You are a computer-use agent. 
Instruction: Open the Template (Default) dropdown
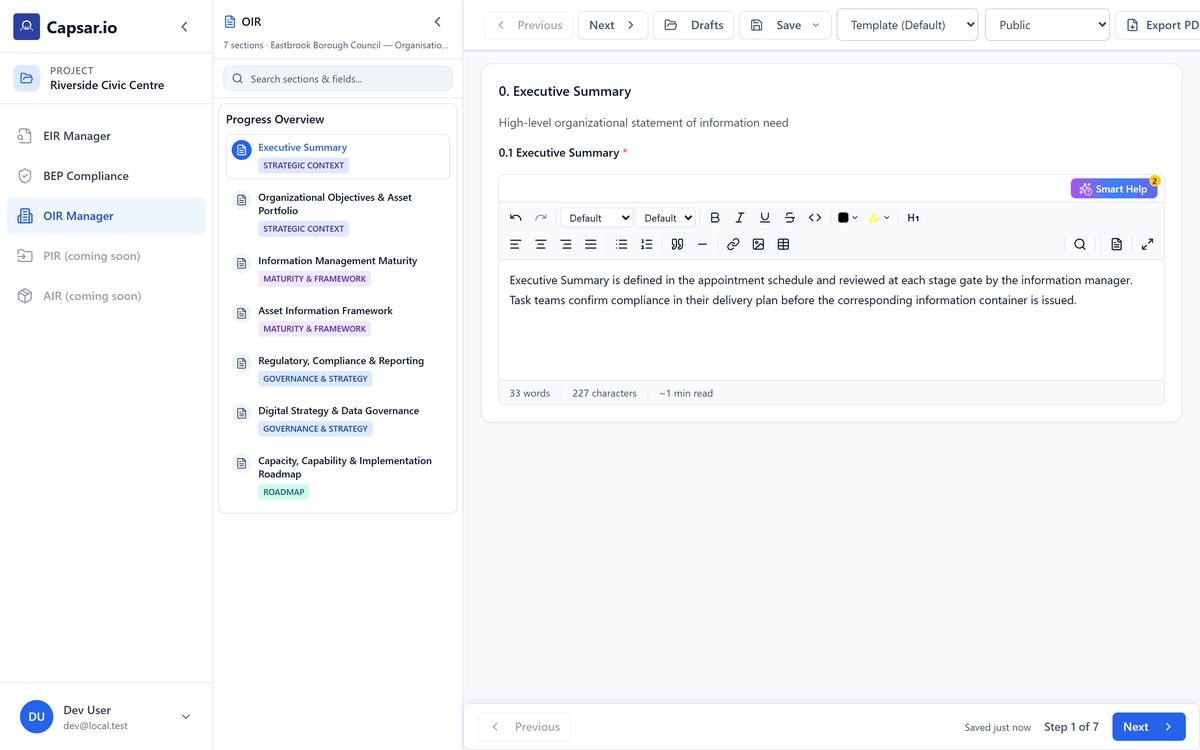(x=907, y=25)
